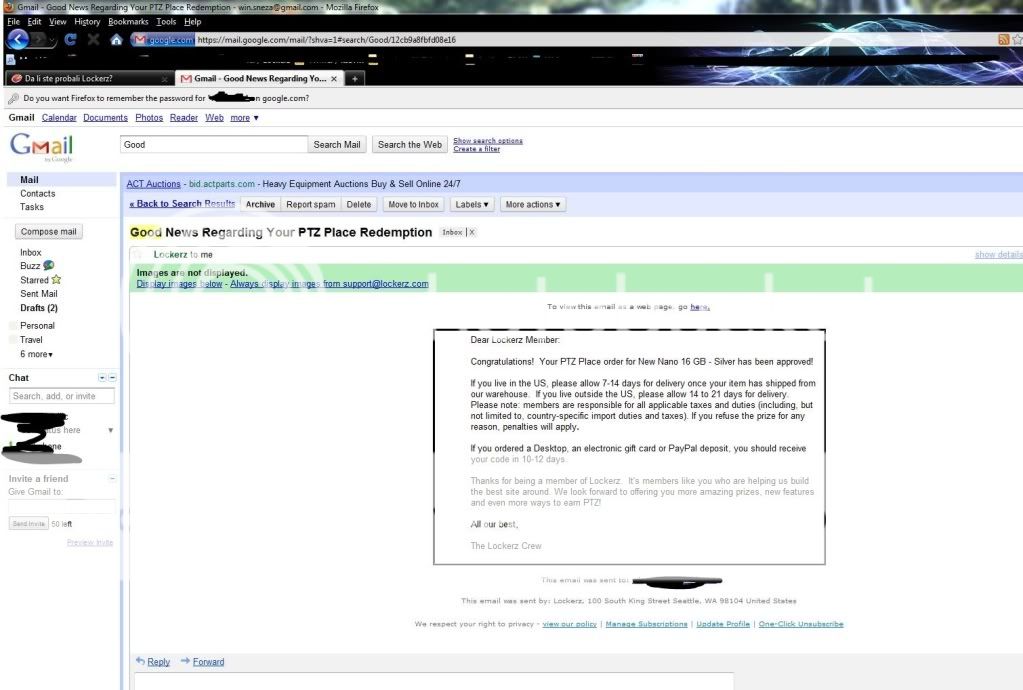The image size is (1023, 690).
Task: Open the View menu
Action: pos(57,22)
